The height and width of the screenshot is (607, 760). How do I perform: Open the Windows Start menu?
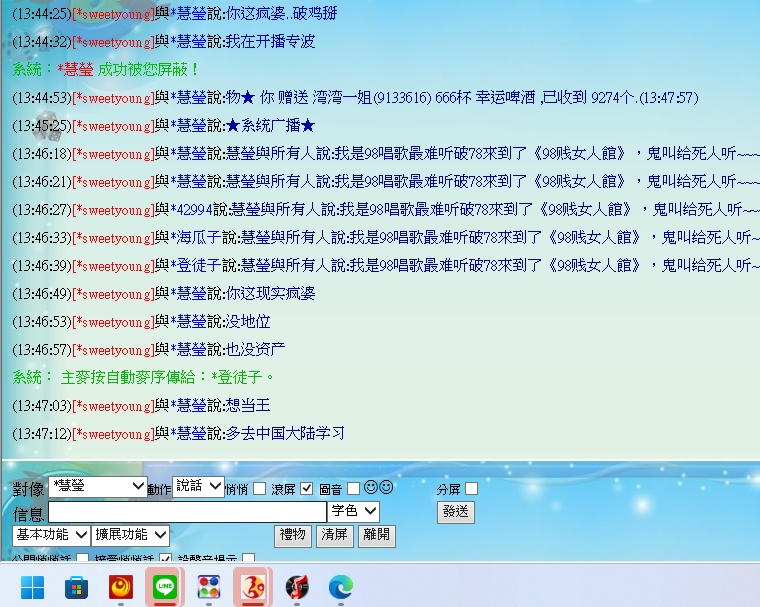click(33, 587)
